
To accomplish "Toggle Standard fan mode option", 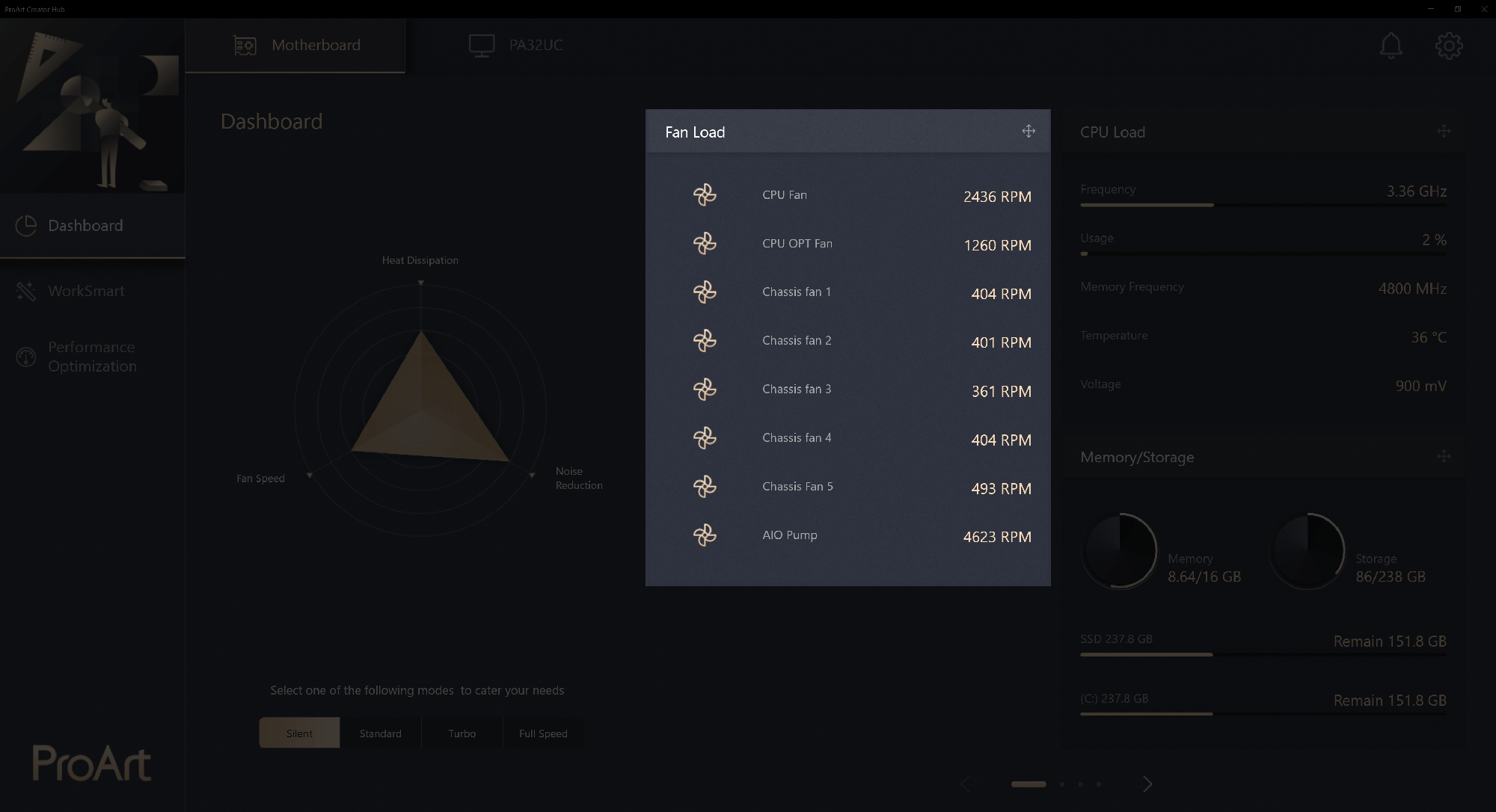I will [380, 732].
